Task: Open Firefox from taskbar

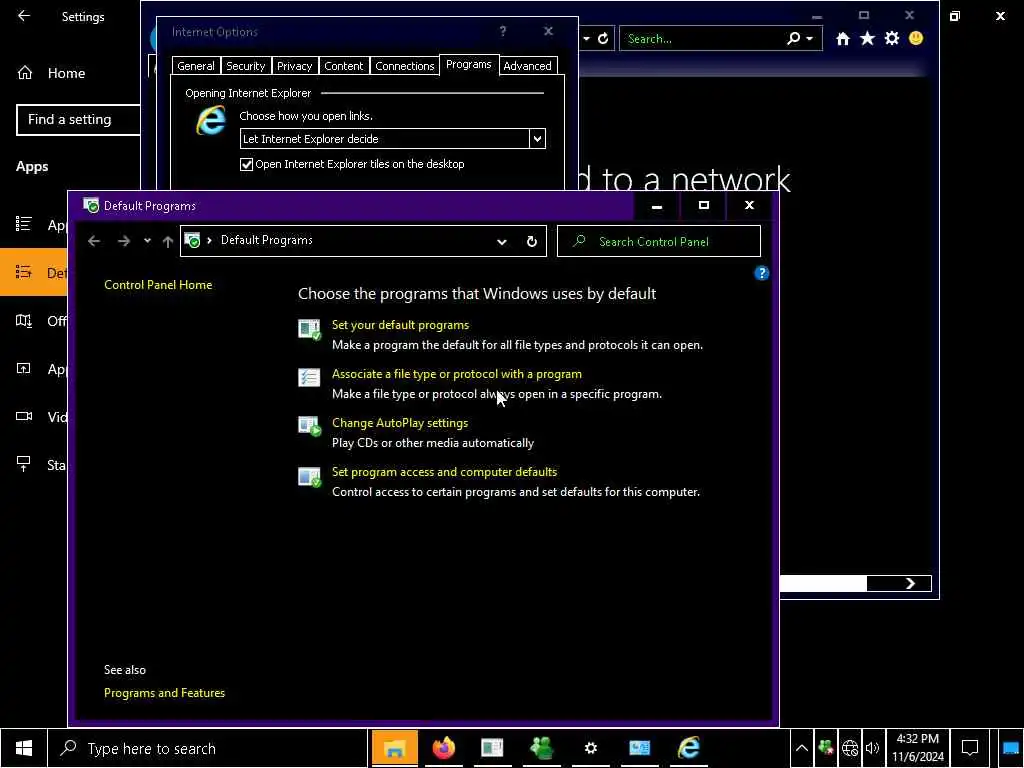Action: pyautogui.click(x=444, y=748)
